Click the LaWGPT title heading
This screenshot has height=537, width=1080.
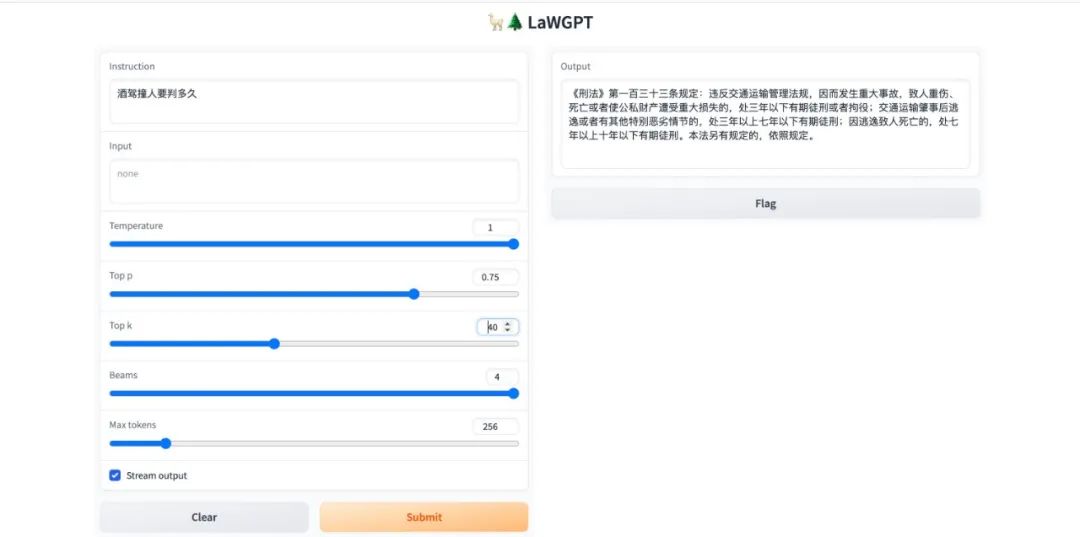[560, 23]
